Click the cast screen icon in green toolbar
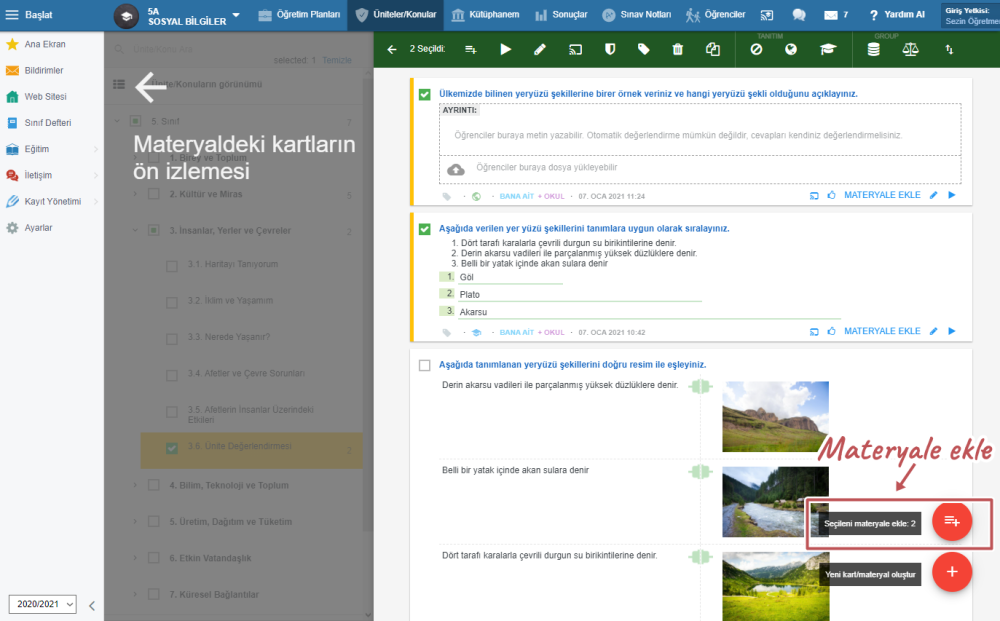Screen dimensions: 1000x621 coord(575,49)
